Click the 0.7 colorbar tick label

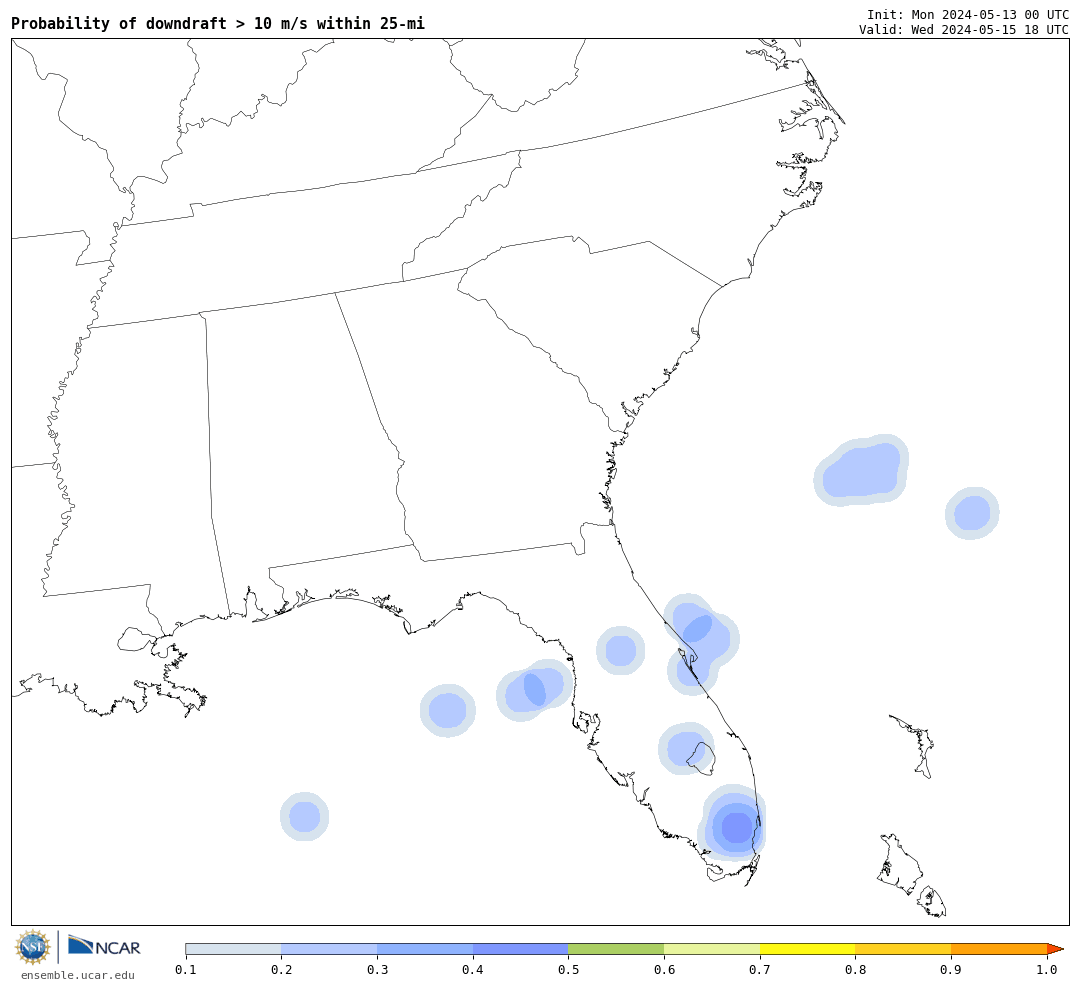point(760,970)
